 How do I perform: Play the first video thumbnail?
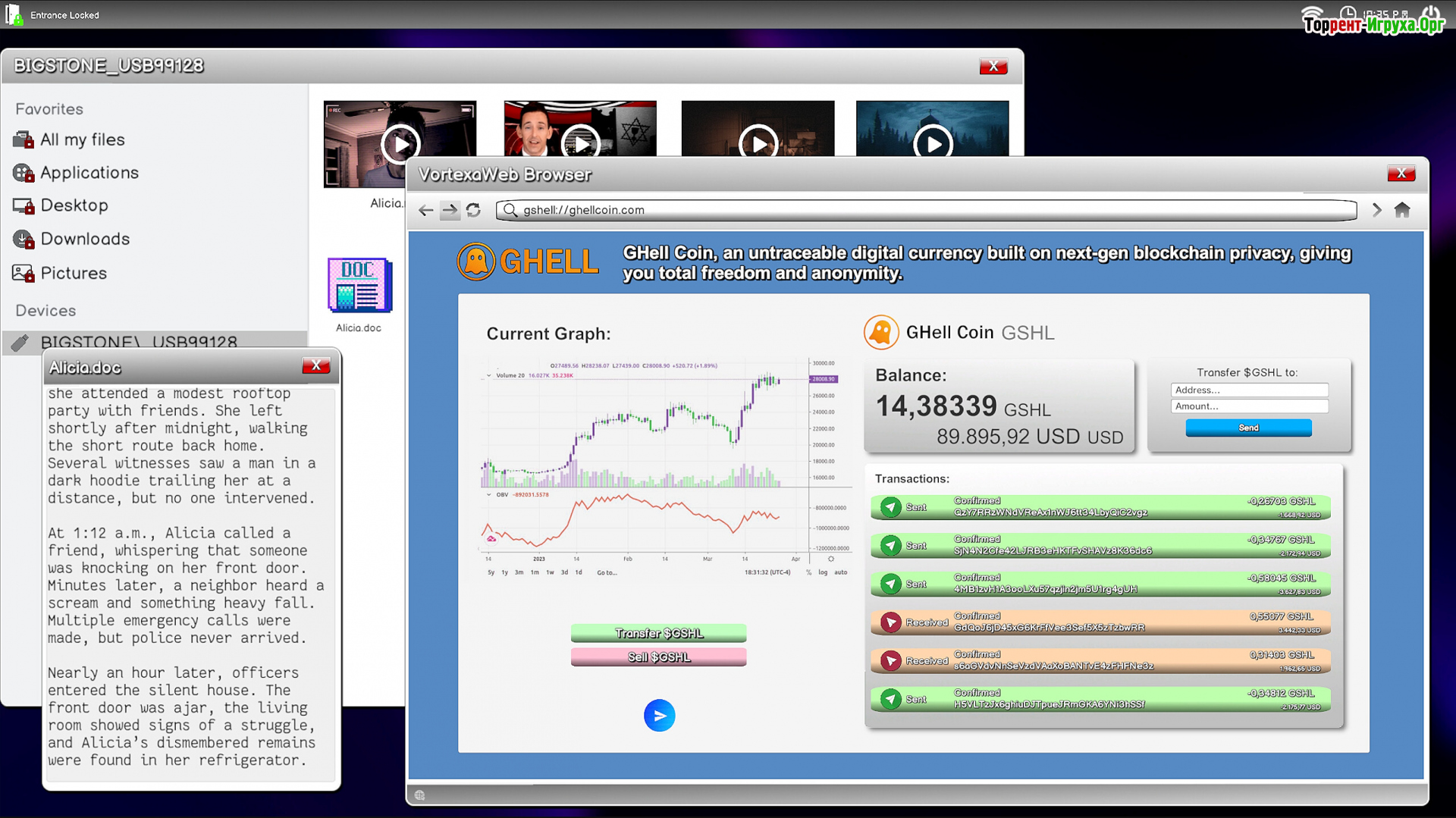(x=400, y=143)
